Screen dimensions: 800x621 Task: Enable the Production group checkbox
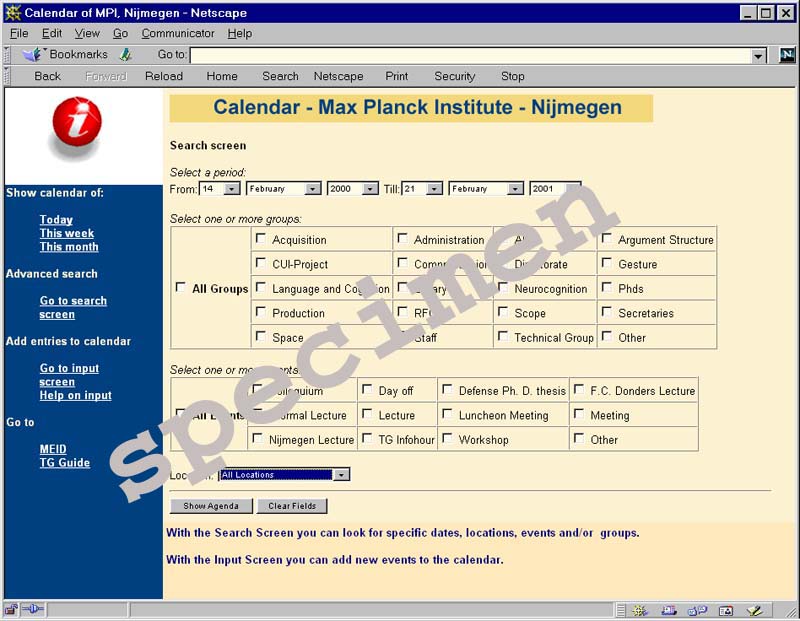[261, 312]
